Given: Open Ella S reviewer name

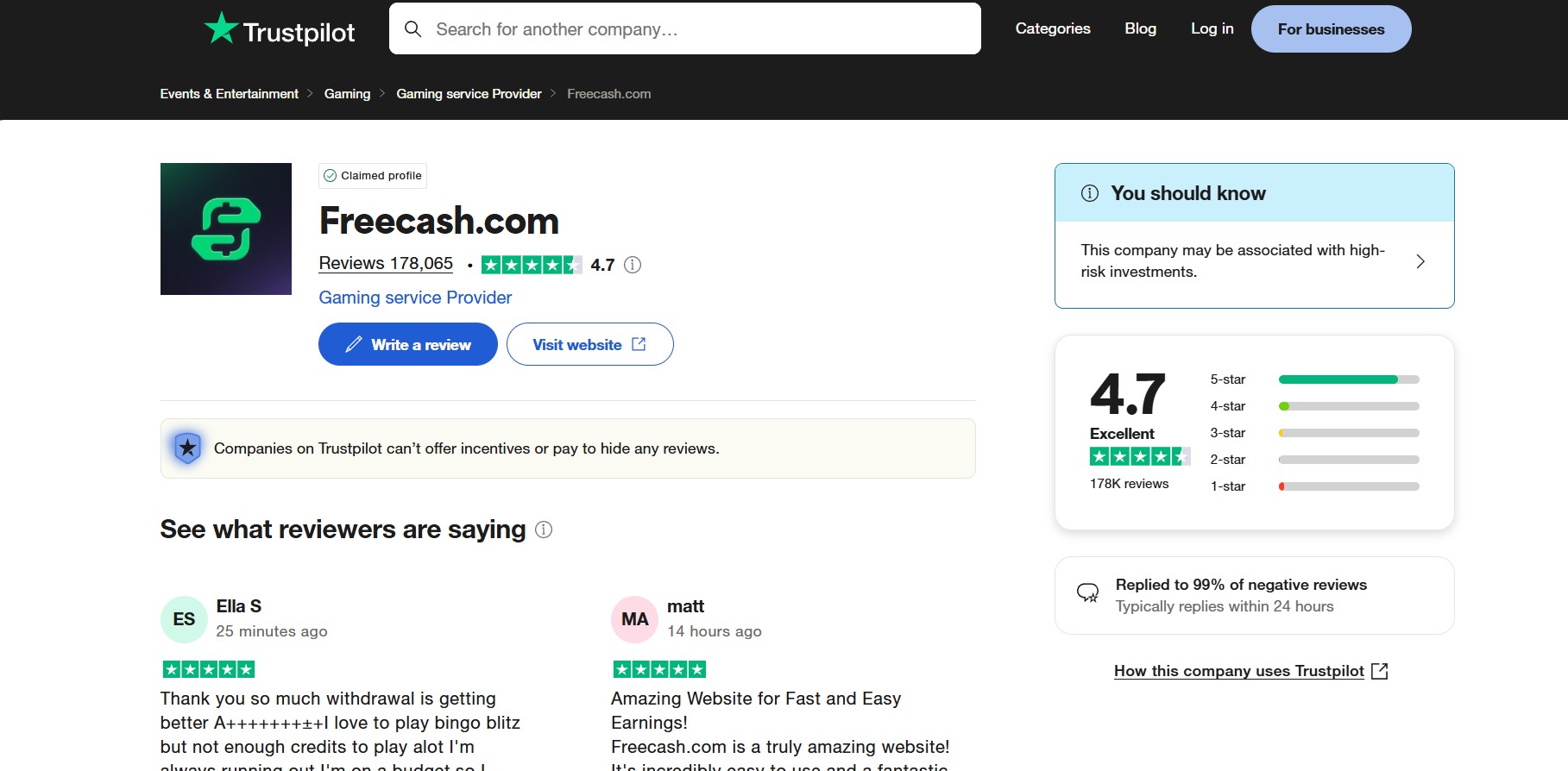Looking at the screenshot, I should coord(238,606).
